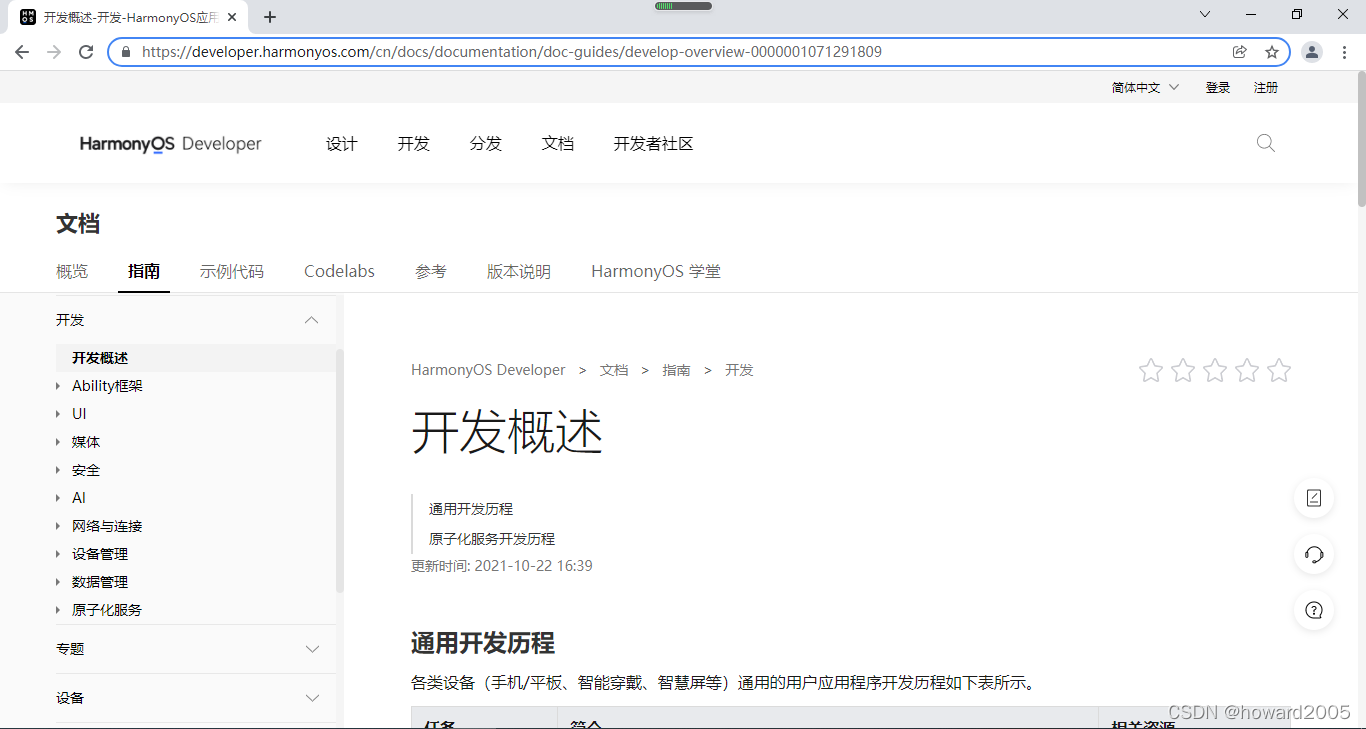Click the third rating star
Viewport: 1366px width, 729px height.
pyautogui.click(x=1215, y=370)
